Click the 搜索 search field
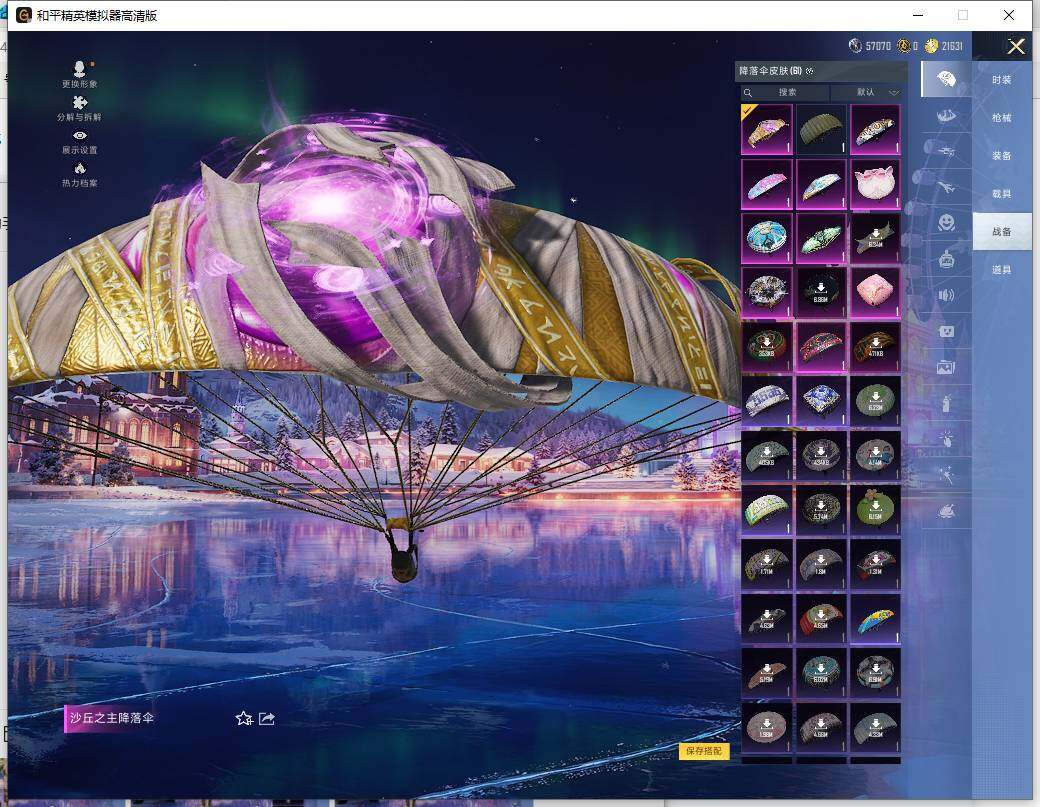 pyautogui.click(x=785, y=92)
